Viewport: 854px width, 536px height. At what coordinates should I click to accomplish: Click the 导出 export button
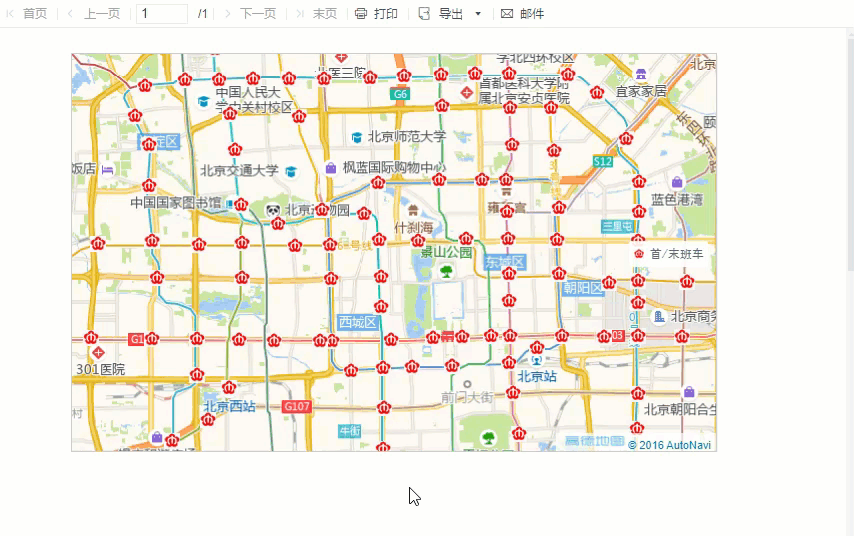[441, 14]
